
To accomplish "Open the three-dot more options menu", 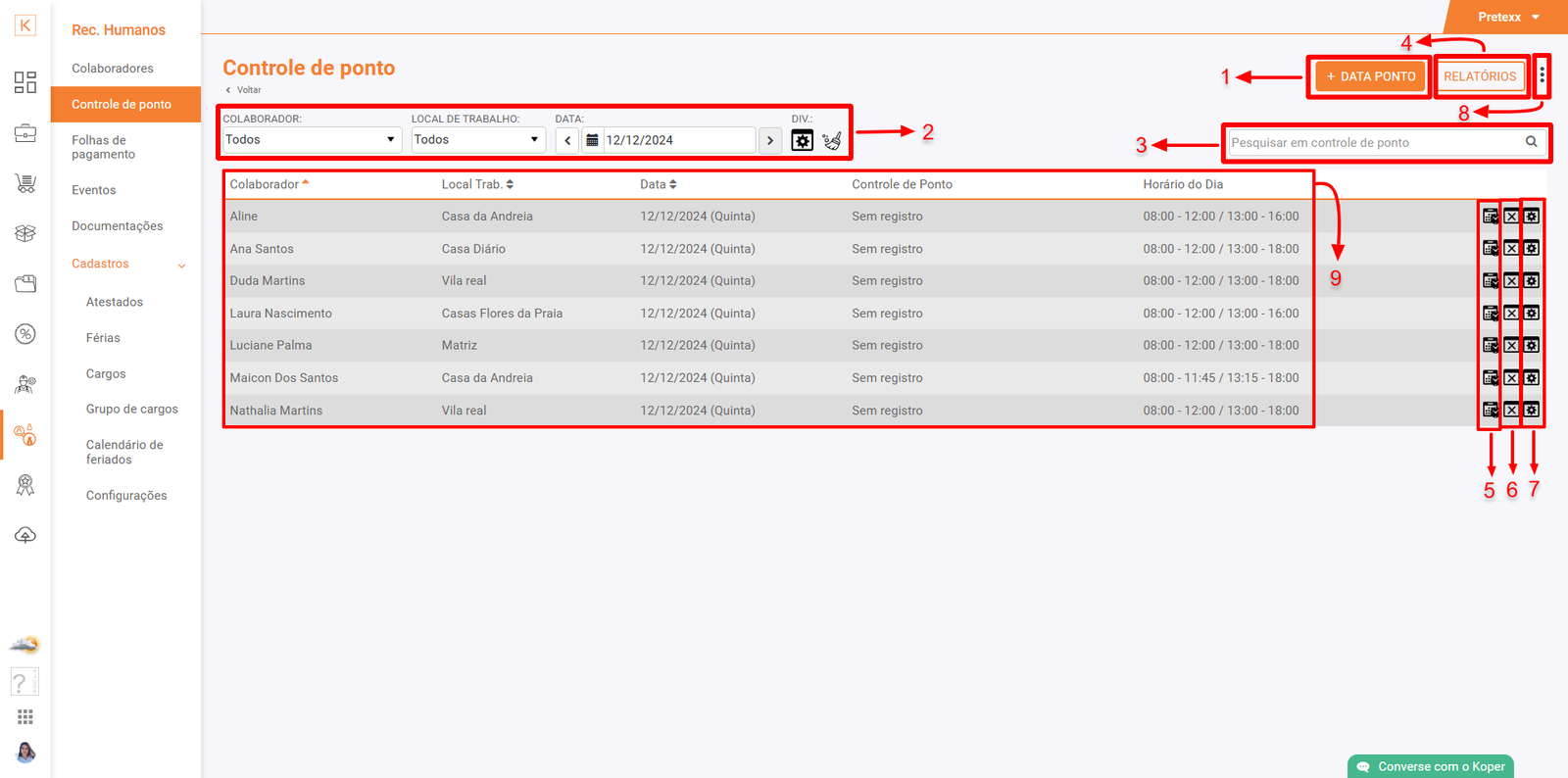I will tap(1542, 76).
